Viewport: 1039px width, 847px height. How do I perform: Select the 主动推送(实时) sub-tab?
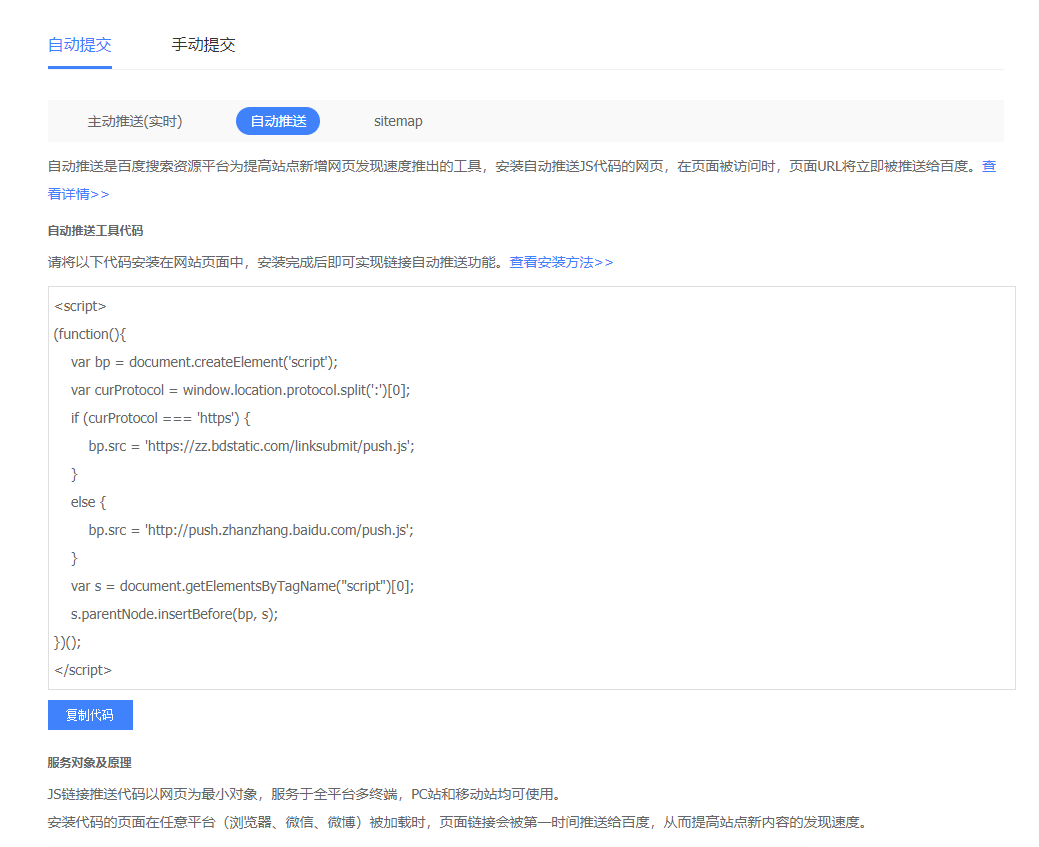click(135, 121)
